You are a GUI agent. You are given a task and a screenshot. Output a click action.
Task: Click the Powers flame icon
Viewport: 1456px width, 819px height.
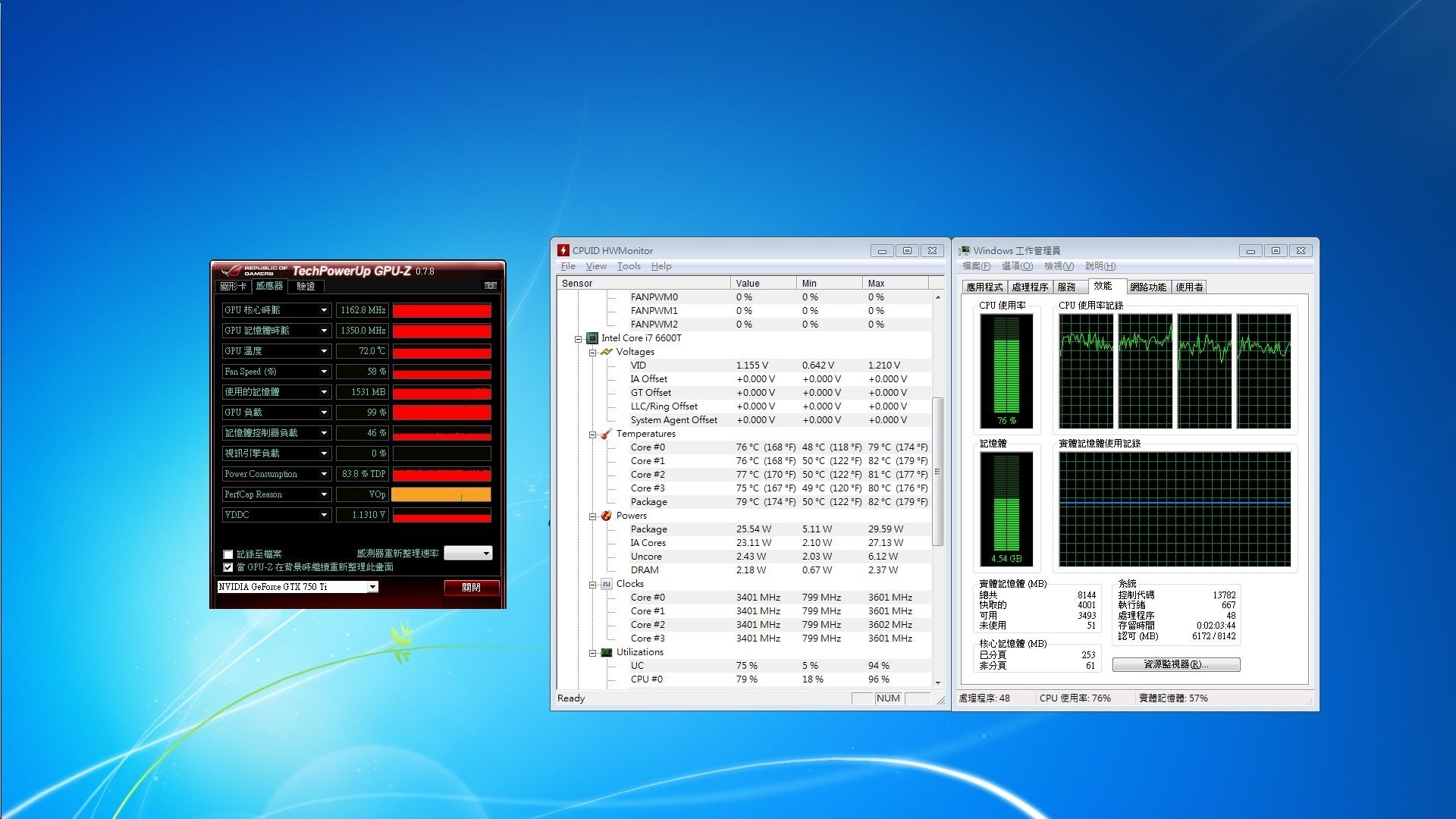[607, 516]
